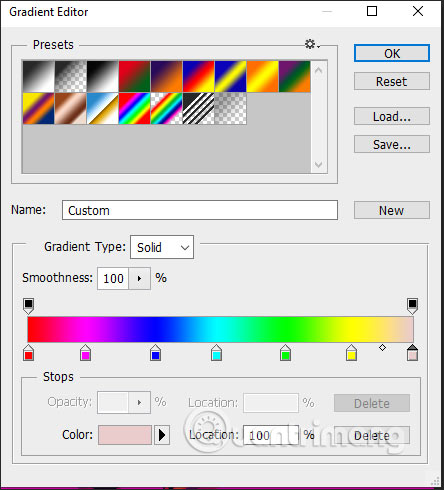Open the presets gear menu
This screenshot has width=444, height=490.
[312, 44]
